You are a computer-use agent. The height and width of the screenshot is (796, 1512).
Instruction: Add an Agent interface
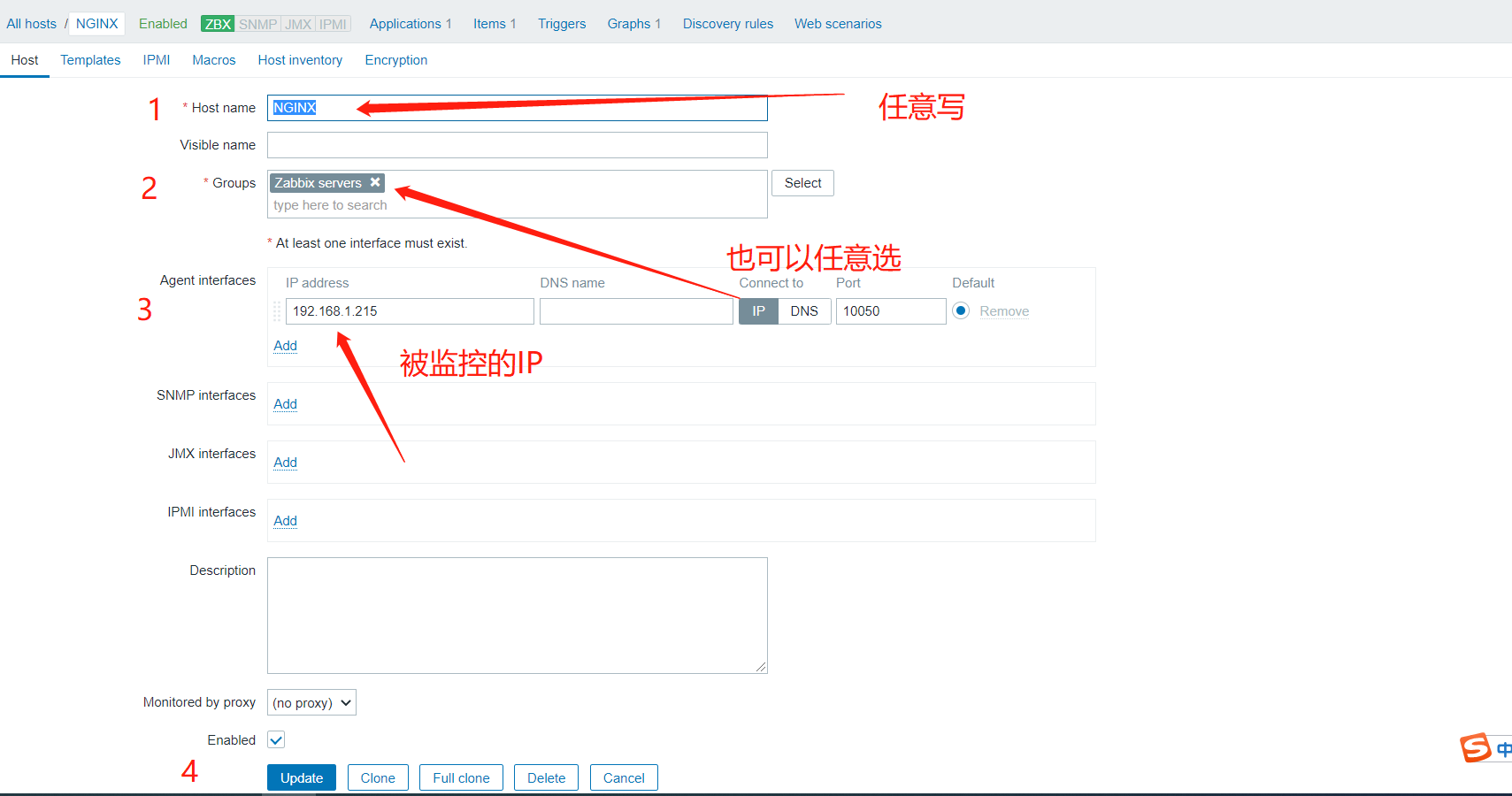(x=285, y=346)
